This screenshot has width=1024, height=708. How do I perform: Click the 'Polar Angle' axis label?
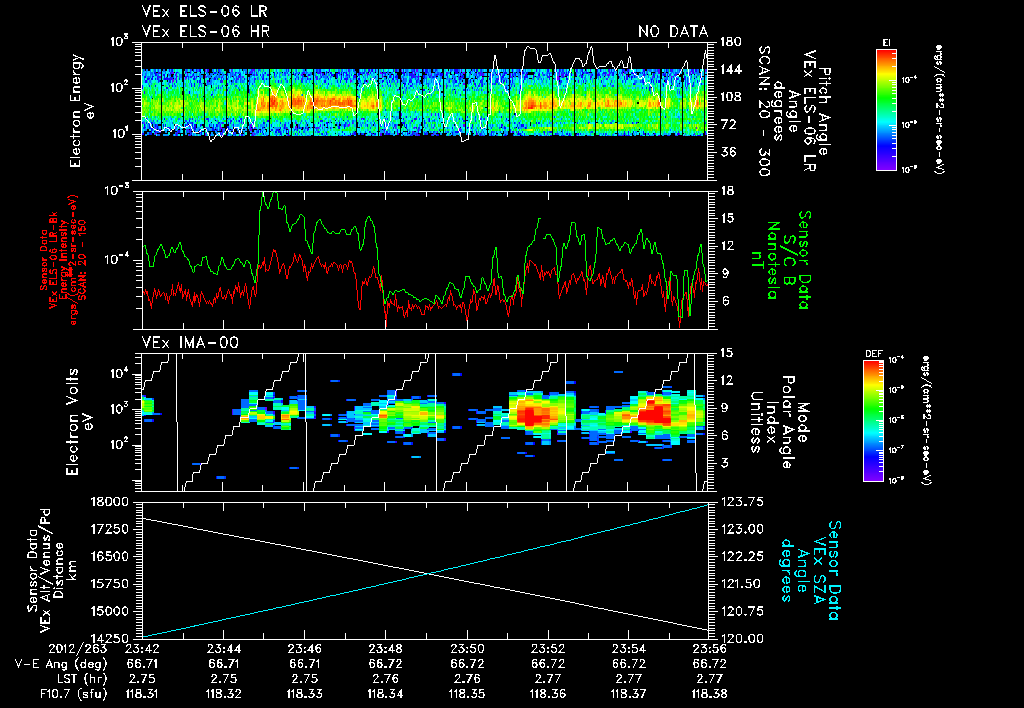[787, 422]
